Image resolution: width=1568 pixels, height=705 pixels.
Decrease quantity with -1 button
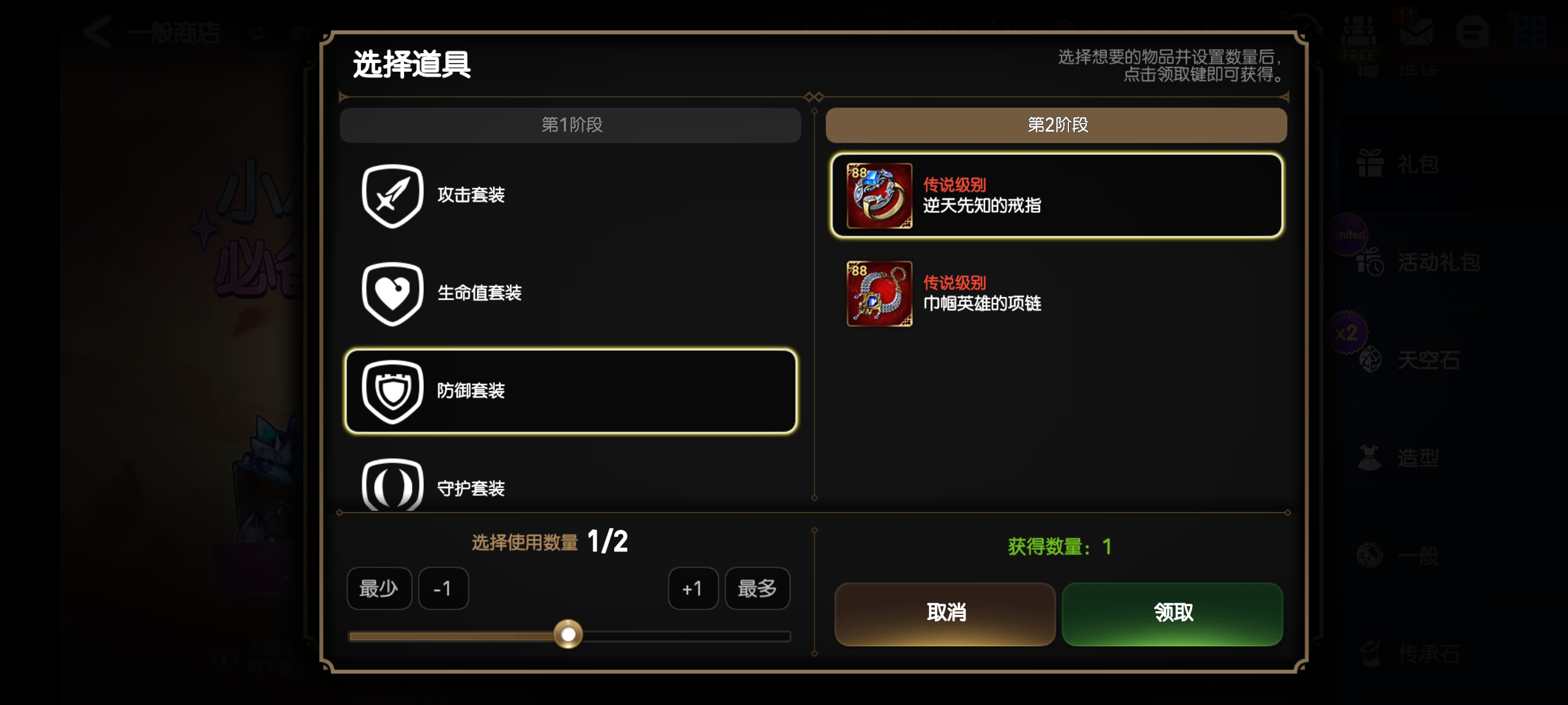[443, 588]
